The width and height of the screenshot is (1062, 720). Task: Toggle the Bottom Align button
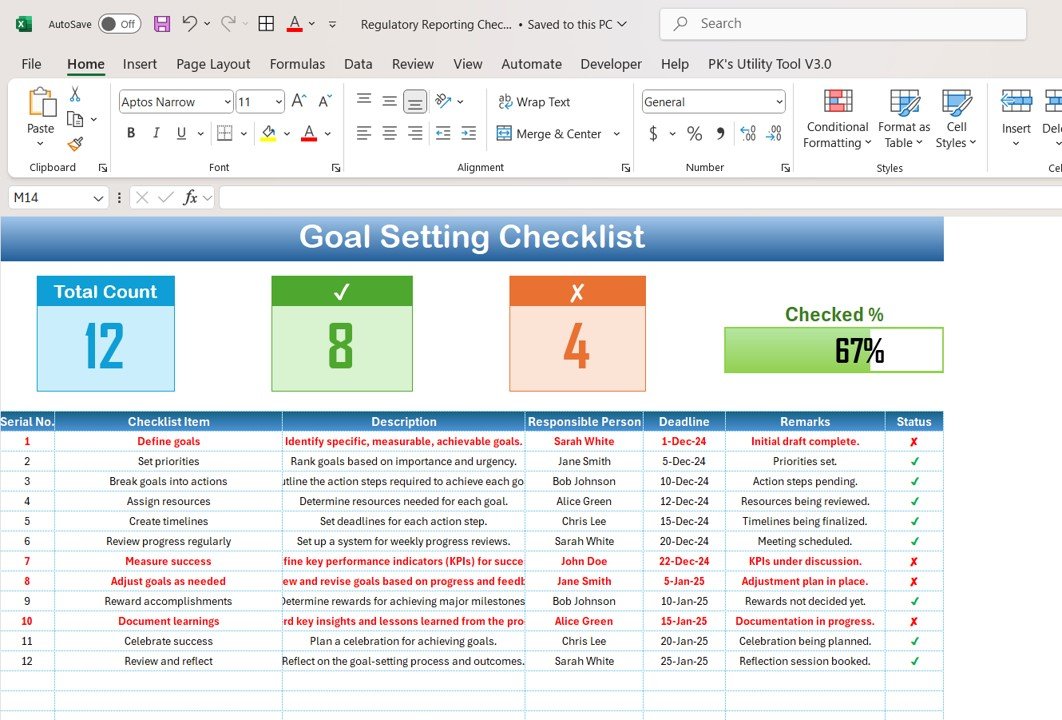tap(415, 102)
